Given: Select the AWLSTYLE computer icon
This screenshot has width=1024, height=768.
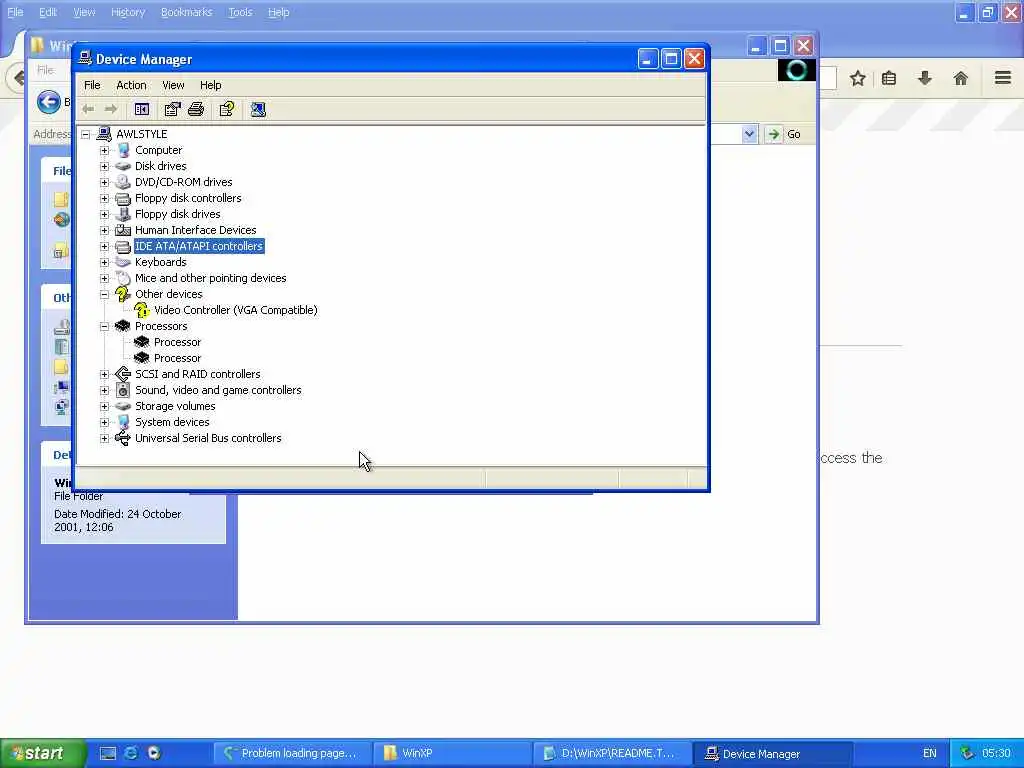Looking at the screenshot, I should [104, 134].
